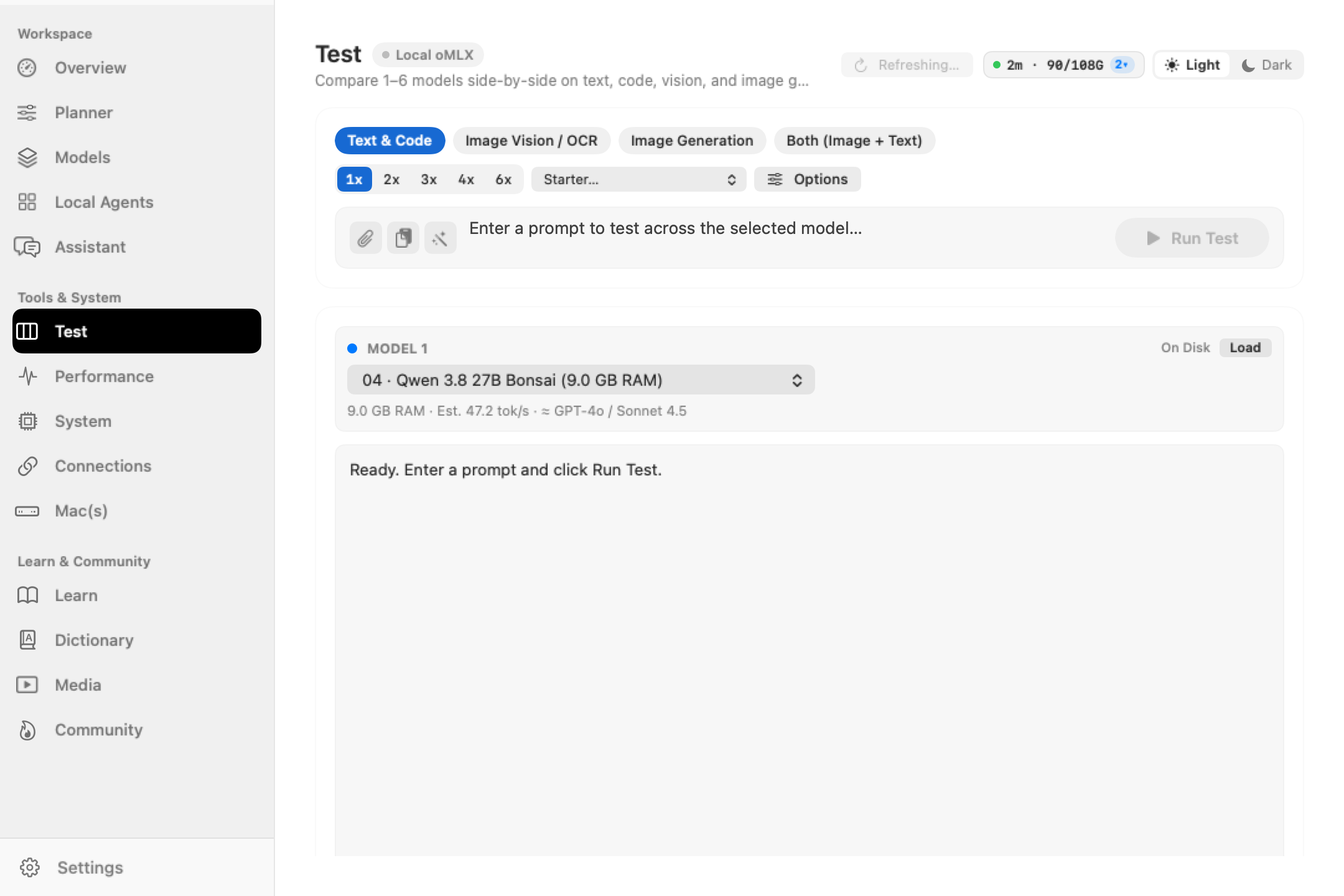Click the '9.0 GB RAM · Est. 47.2 tok/s' text
The image size is (1344, 896).
point(438,411)
